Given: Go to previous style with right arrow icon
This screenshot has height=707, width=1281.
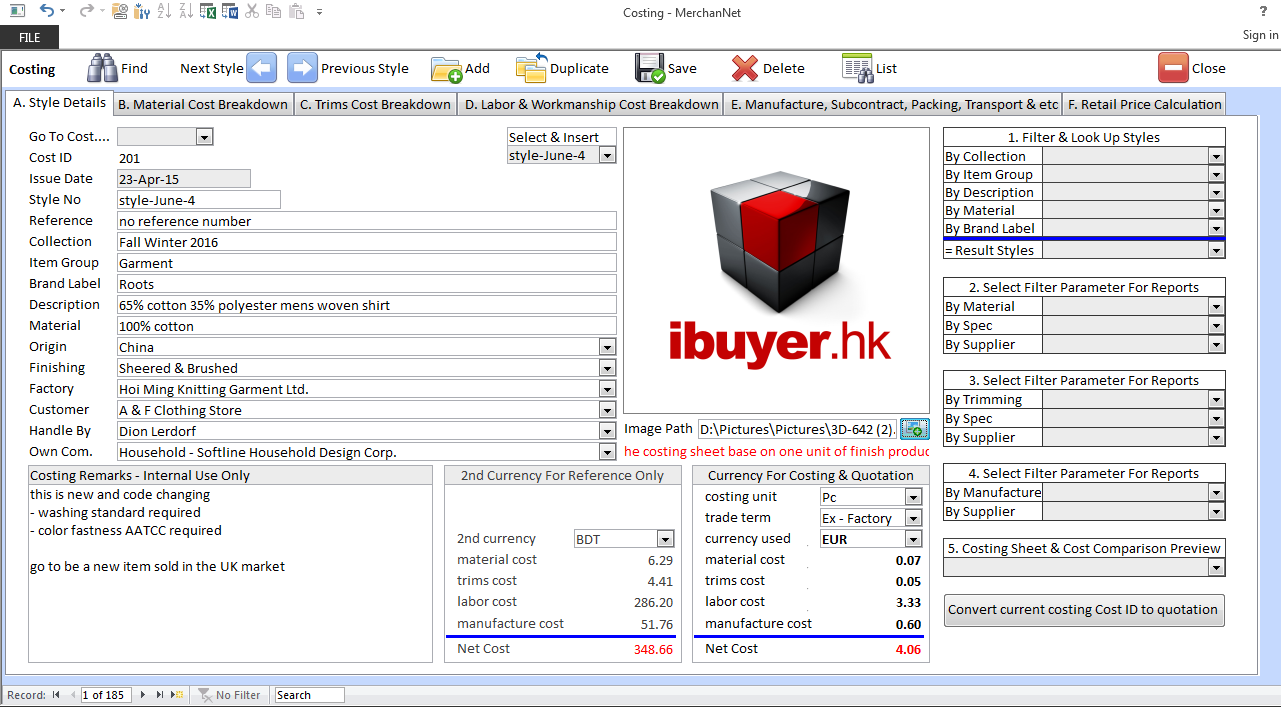Looking at the screenshot, I should pos(302,68).
